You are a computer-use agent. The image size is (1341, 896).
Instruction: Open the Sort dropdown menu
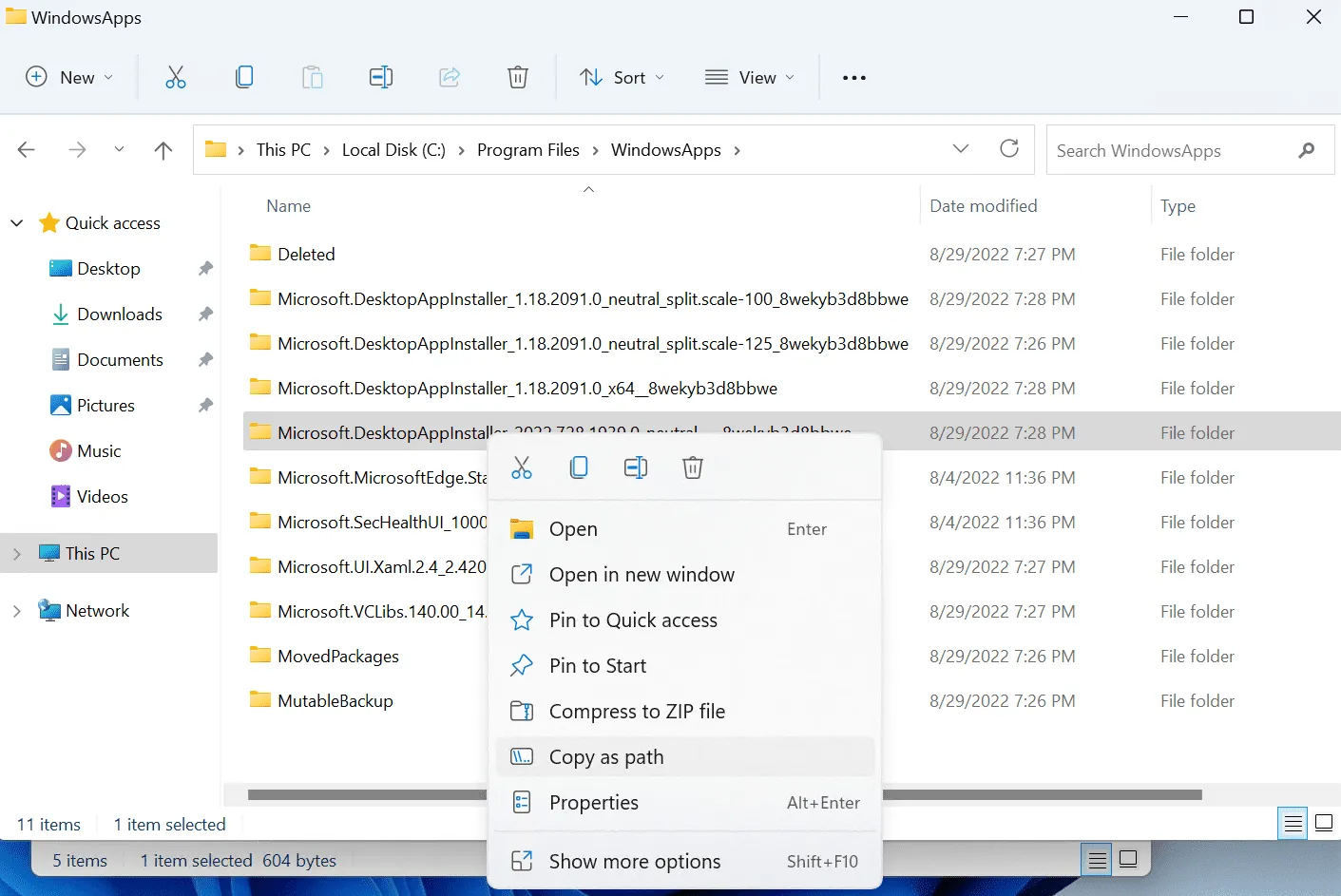click(622, 78)
